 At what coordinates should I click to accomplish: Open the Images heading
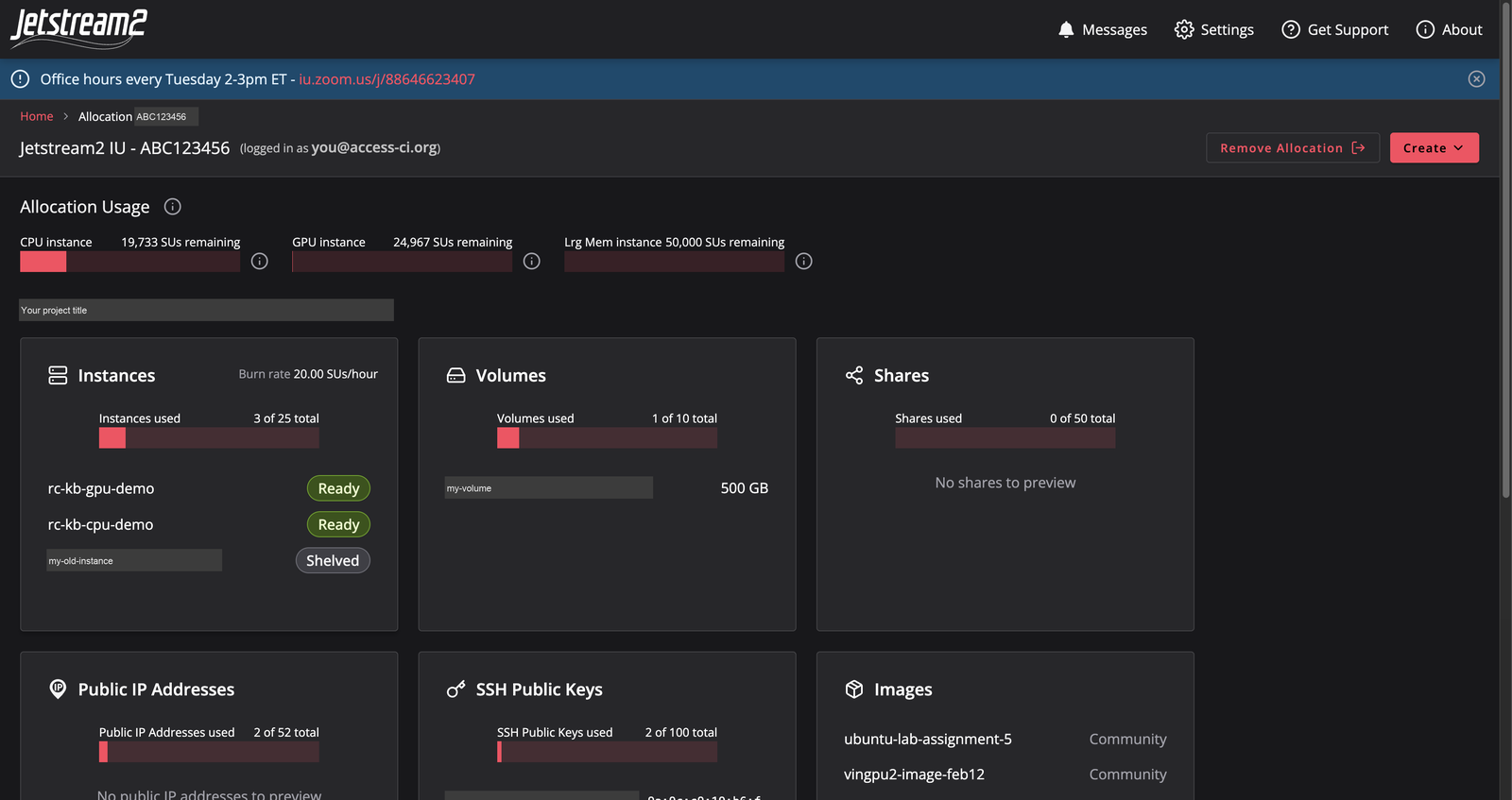coord(903,689)
